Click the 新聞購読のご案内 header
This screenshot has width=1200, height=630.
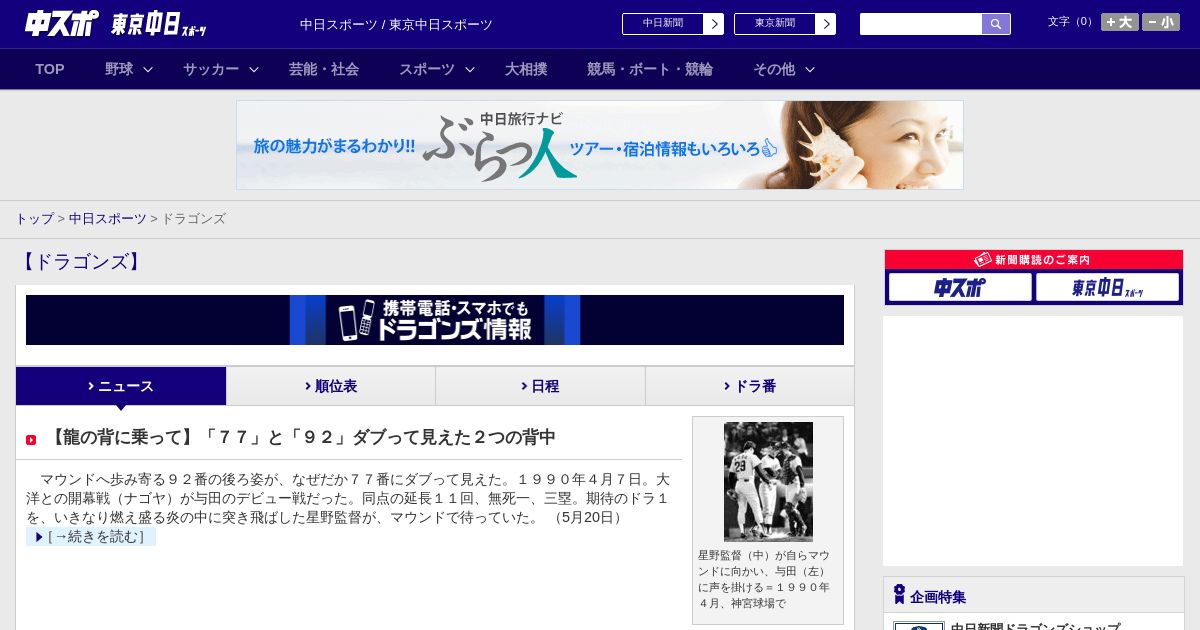tap(1034, 259)
